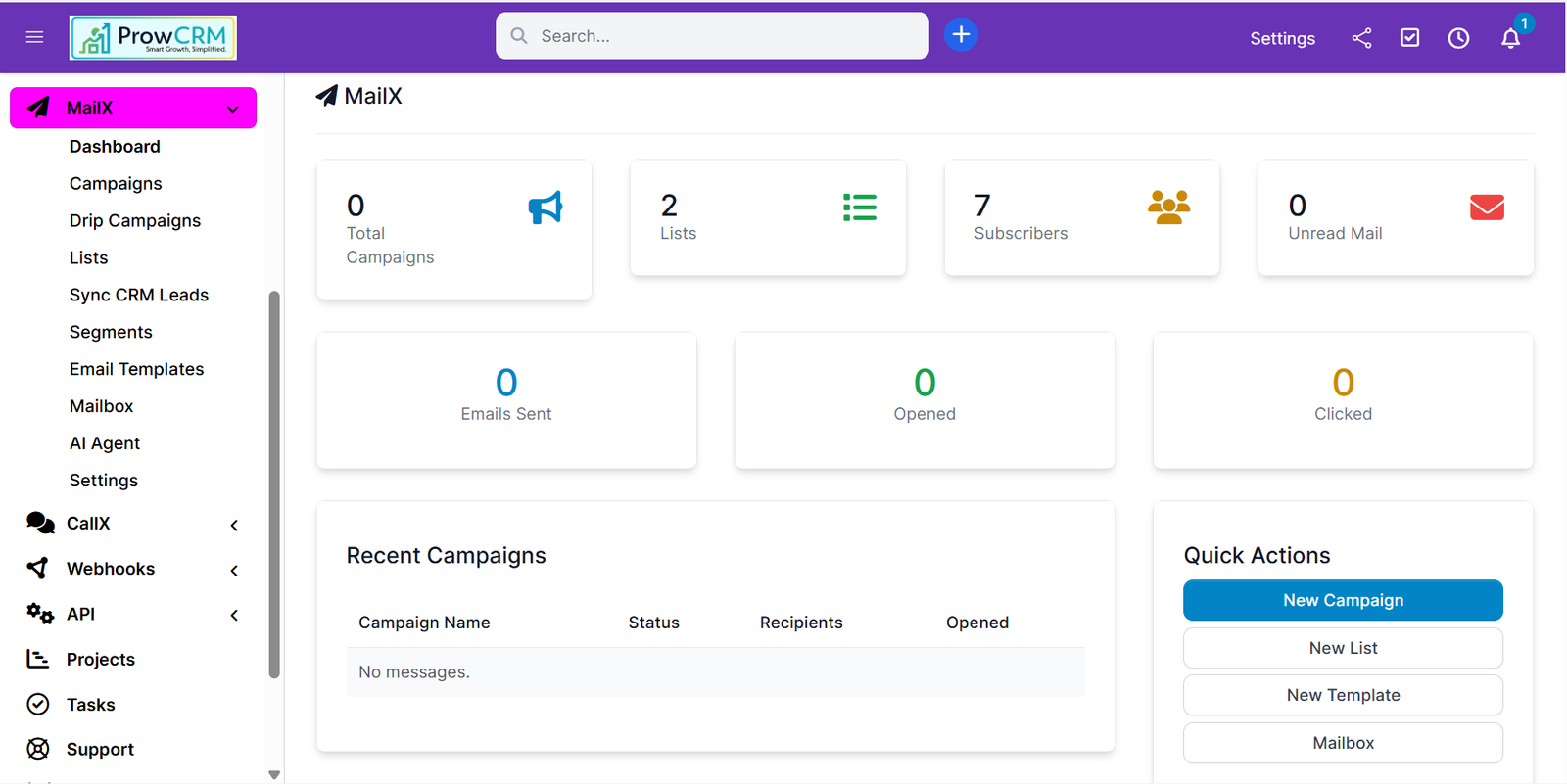Viewport: 1567px width, 784px height.
Task: Click the notification badge showing 1
Action: tap(1524, 23)
